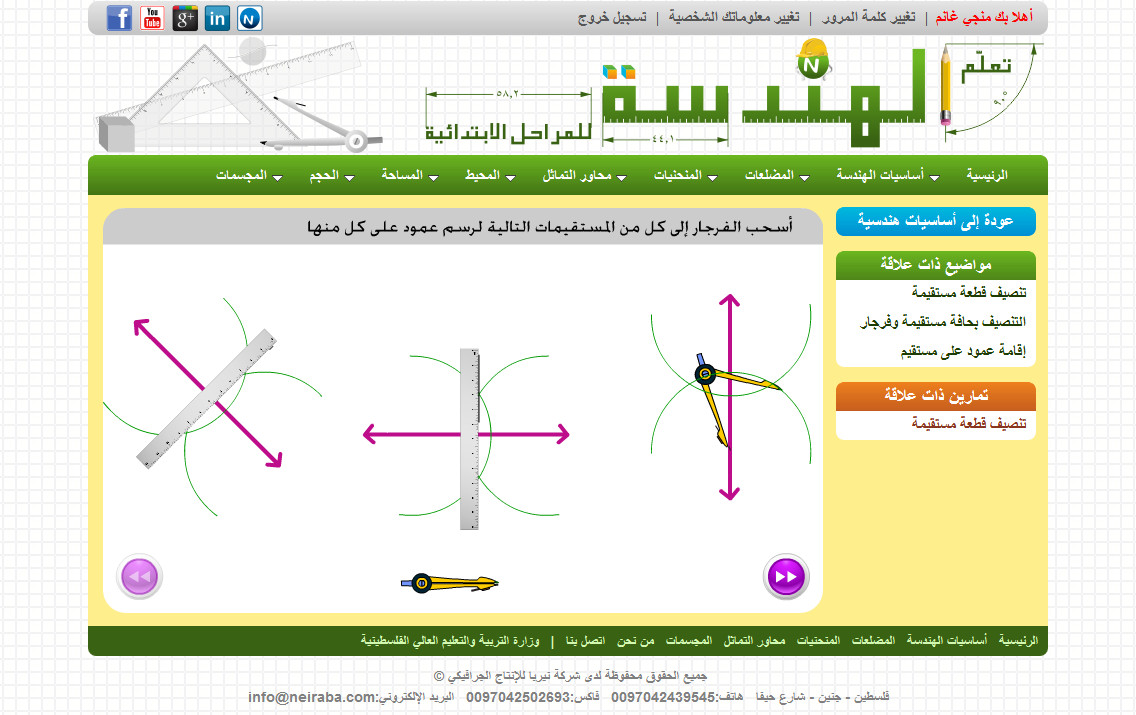Click the blue عودة إلى أساسيات هندسية button
Viewport: 1136px width, 715px height.
935,222
